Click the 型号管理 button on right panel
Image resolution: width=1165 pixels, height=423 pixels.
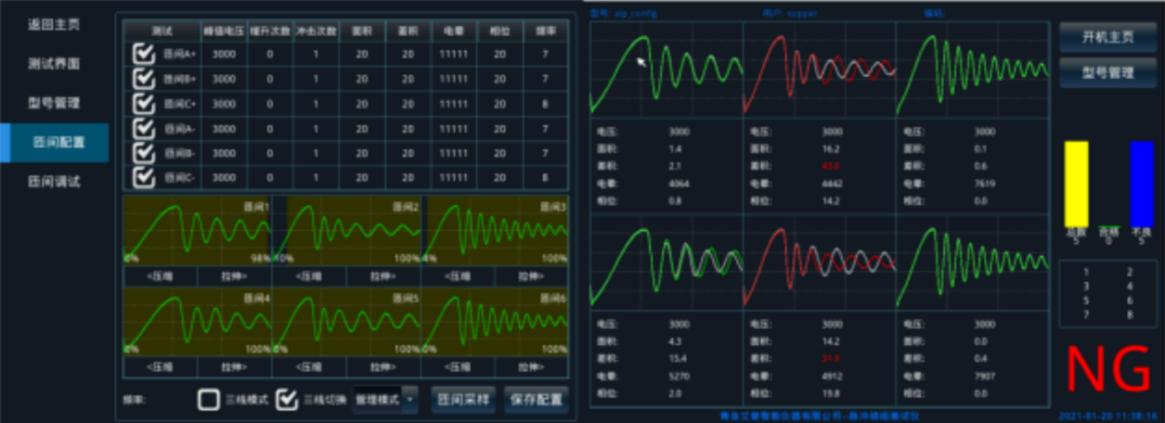click(1107, 73)
